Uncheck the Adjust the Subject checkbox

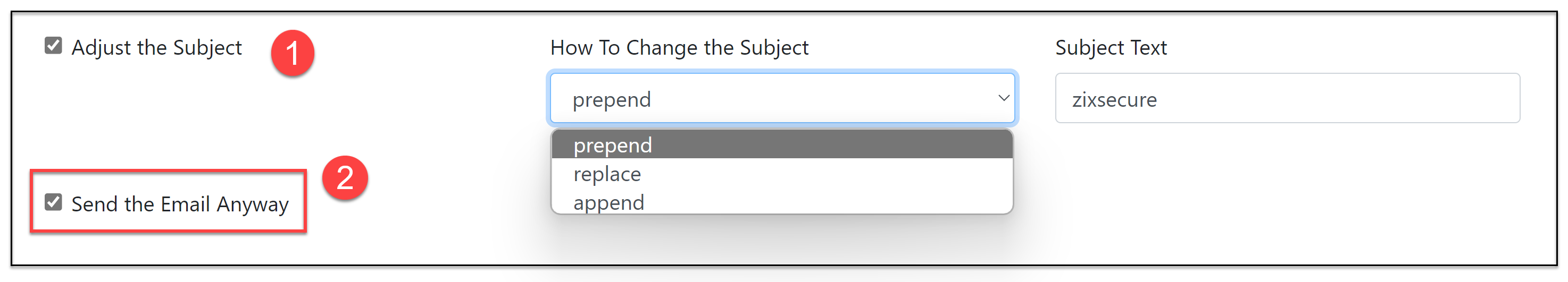click(54, 46)
